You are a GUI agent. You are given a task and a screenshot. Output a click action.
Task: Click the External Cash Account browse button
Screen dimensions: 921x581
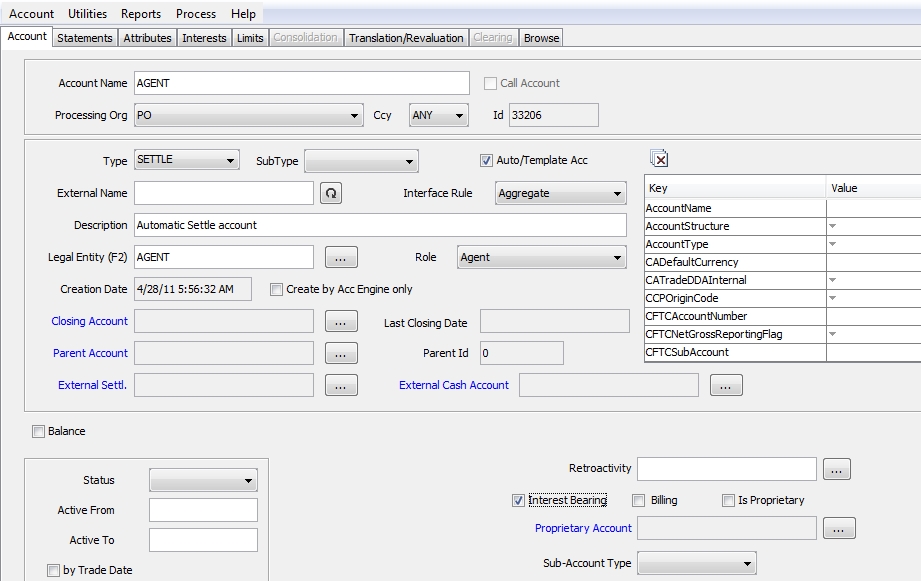(x=726, y=385)
